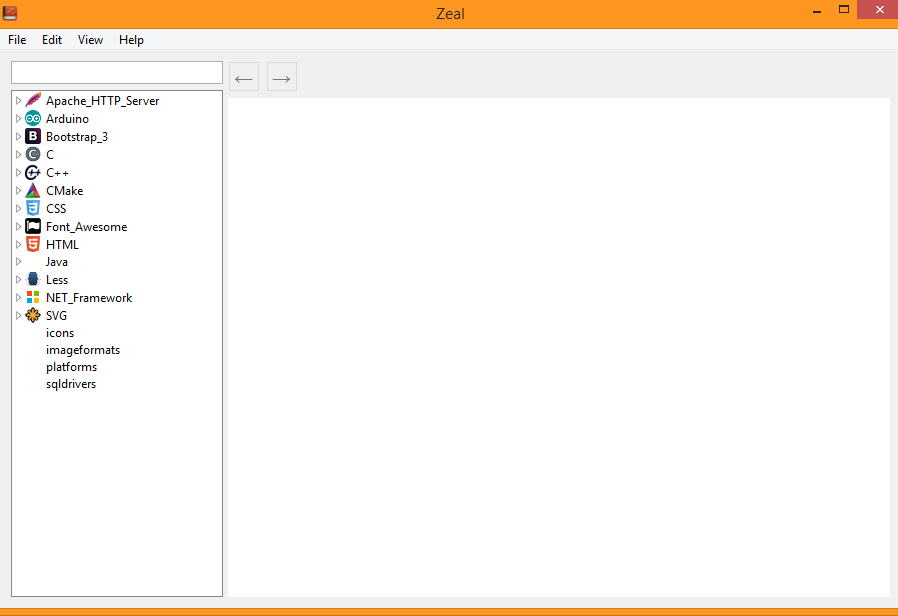
Task: Select the Apache_HTTP_Server label
Action: coord(103,101)
